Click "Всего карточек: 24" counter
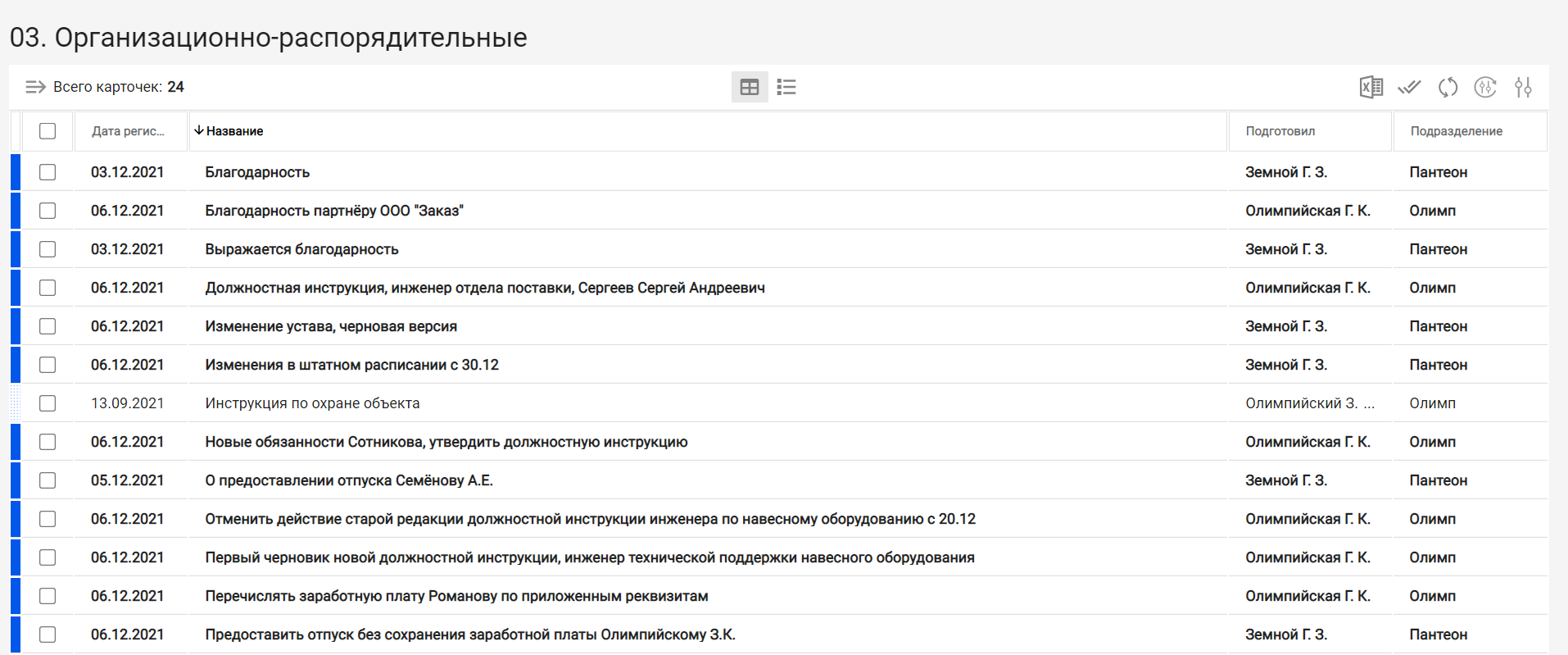1568x655 pixels. coord(119,87)
